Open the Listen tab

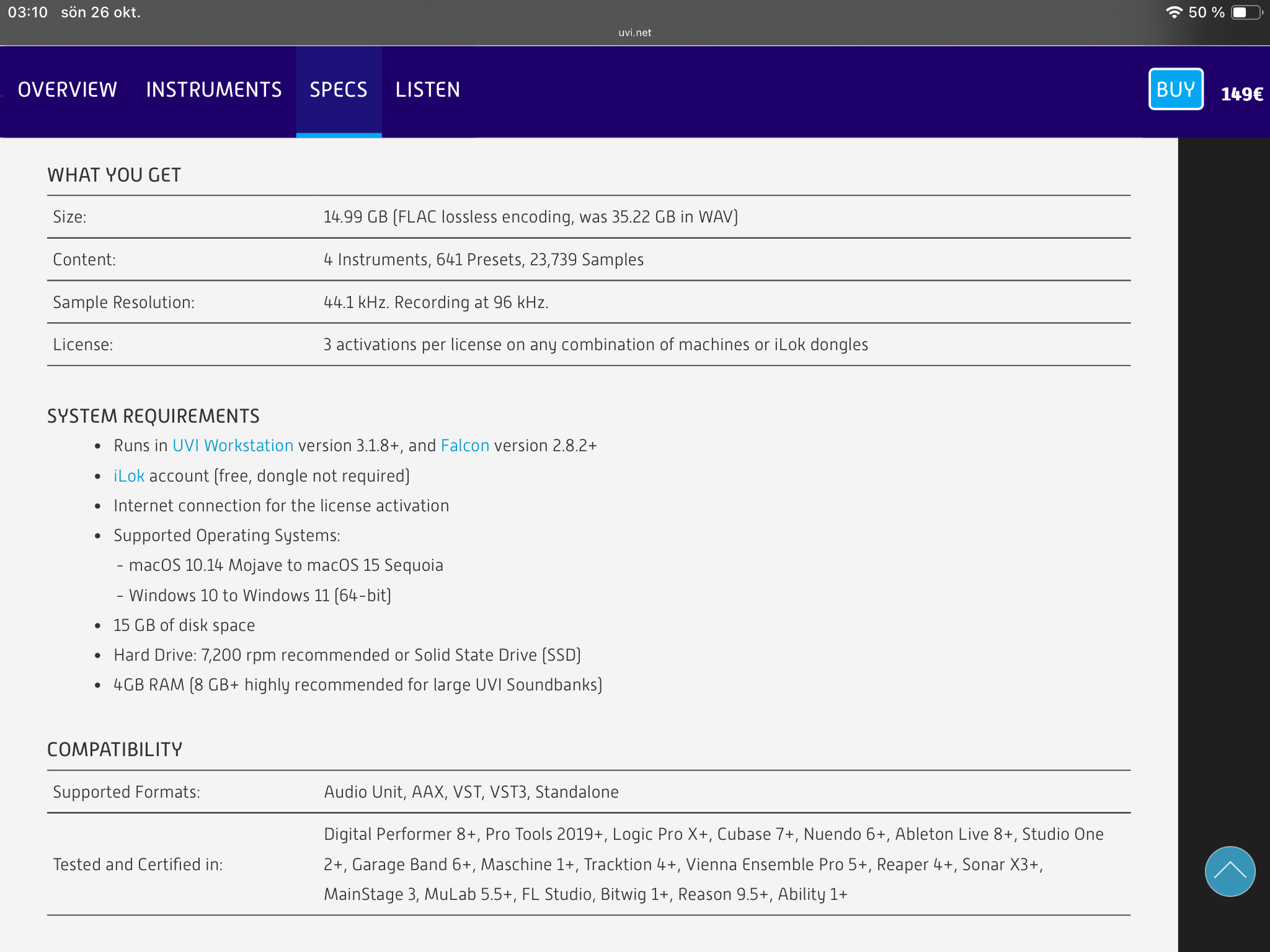(428, 90)
